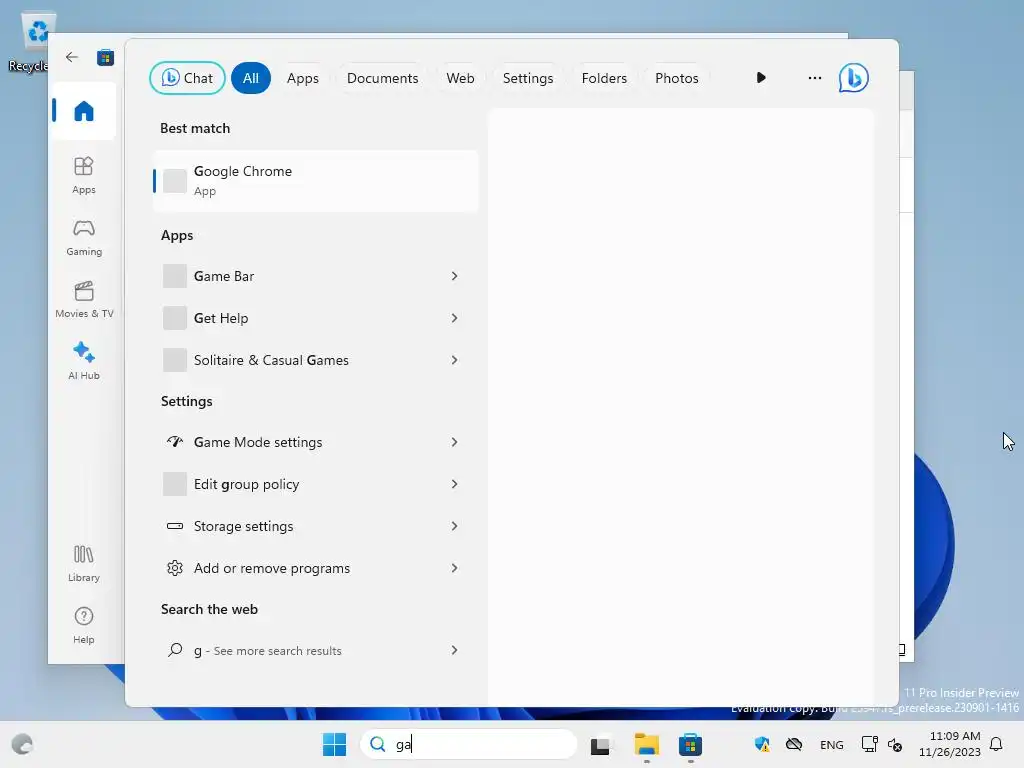This screenshot has width=1024, height=768.
Task: Click the ENG language indicator
Action: [831, 744]
